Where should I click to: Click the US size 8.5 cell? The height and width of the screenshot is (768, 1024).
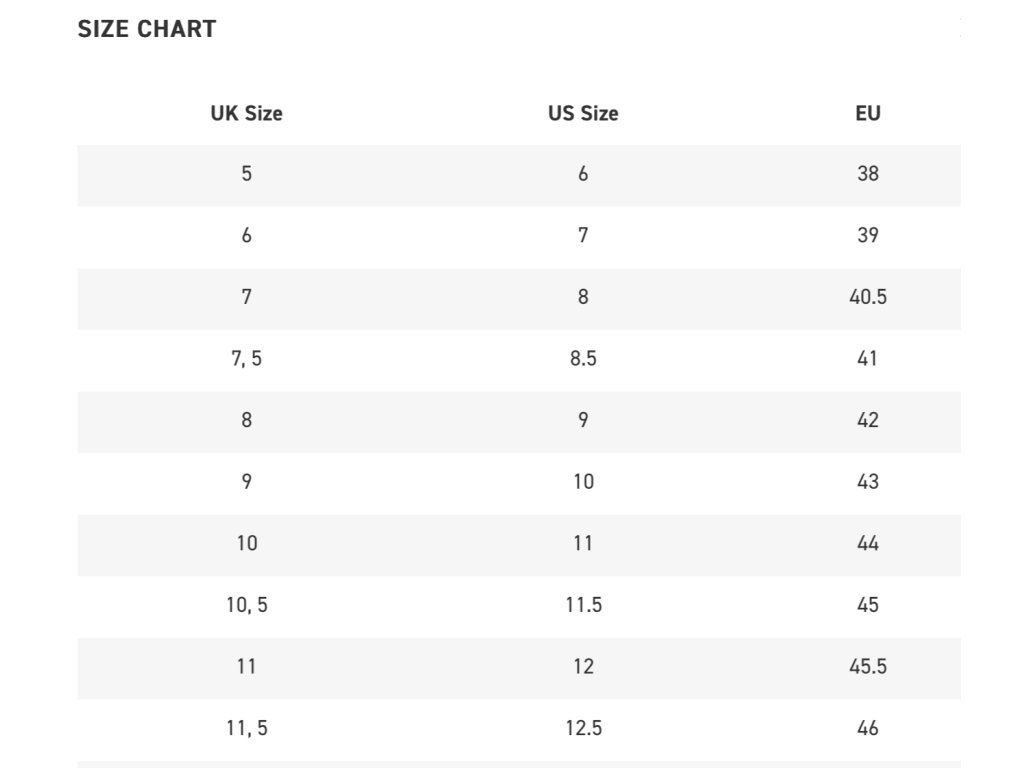coord(583,358)
